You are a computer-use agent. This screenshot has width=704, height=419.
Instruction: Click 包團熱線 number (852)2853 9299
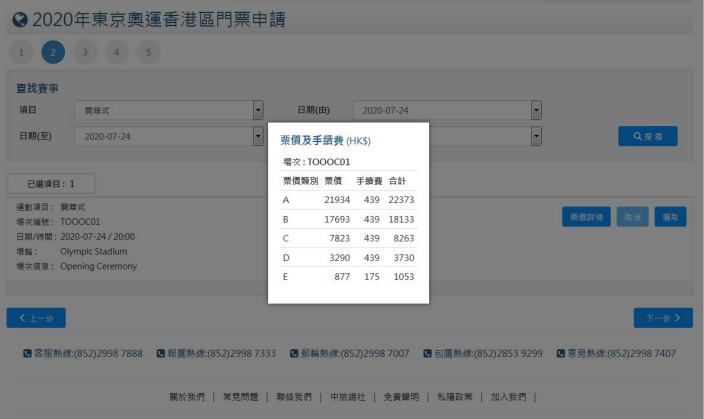[x=508, y=353]
